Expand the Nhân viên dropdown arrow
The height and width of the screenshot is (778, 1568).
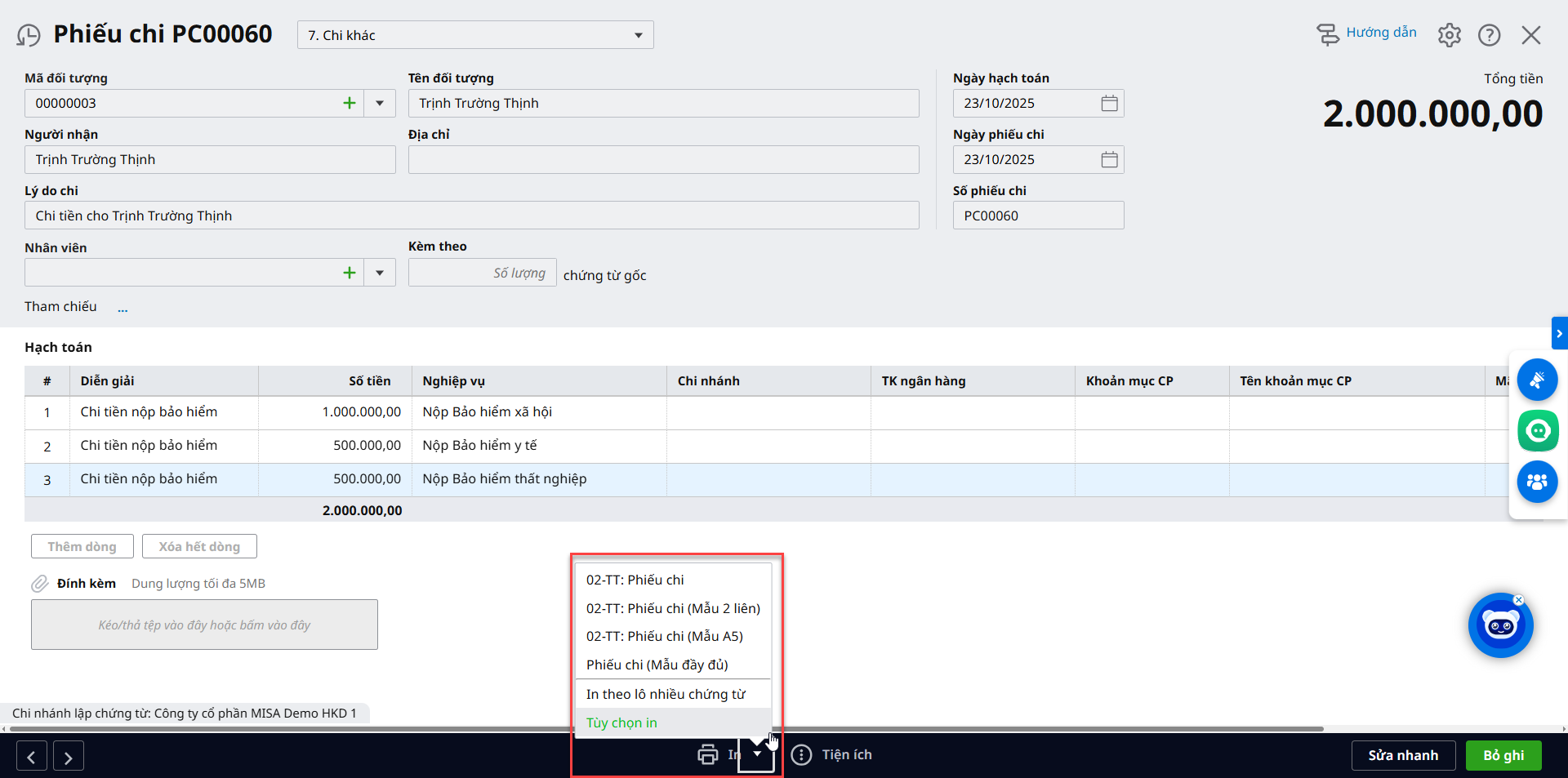pyautogui.click(x=380, y=273)
